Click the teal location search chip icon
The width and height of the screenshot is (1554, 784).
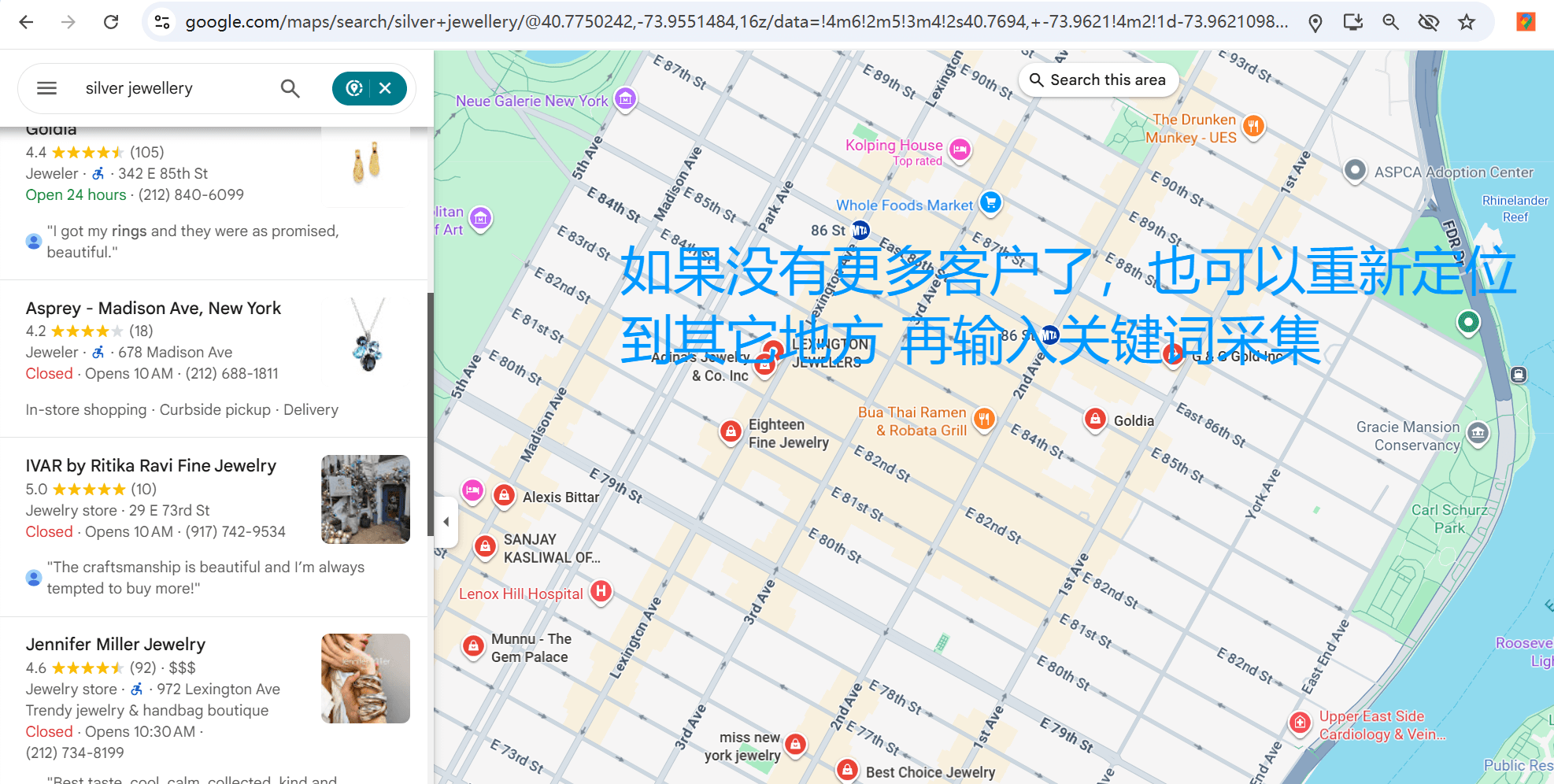[x=354, y=88]
